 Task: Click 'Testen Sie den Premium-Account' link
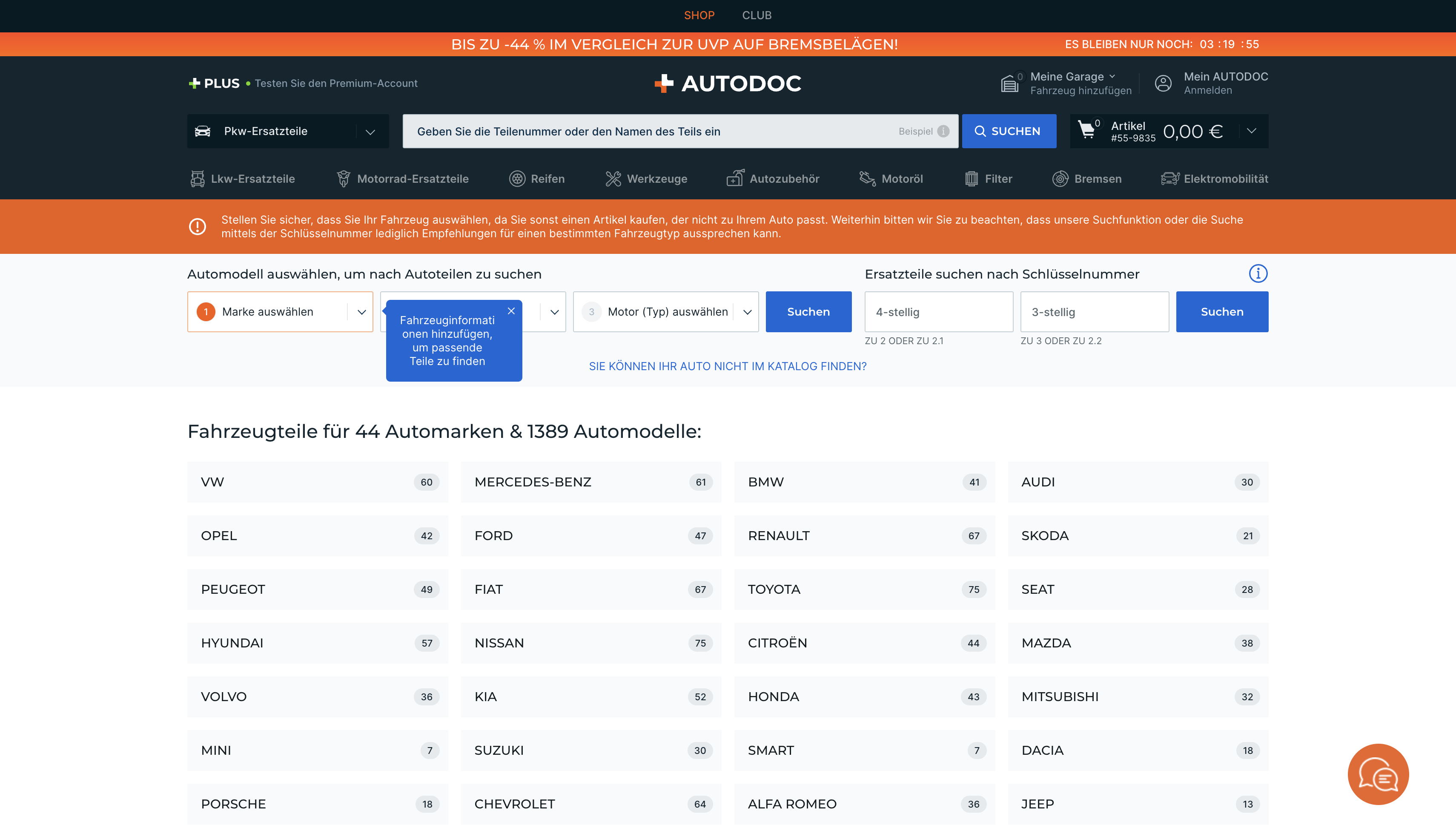336,83
